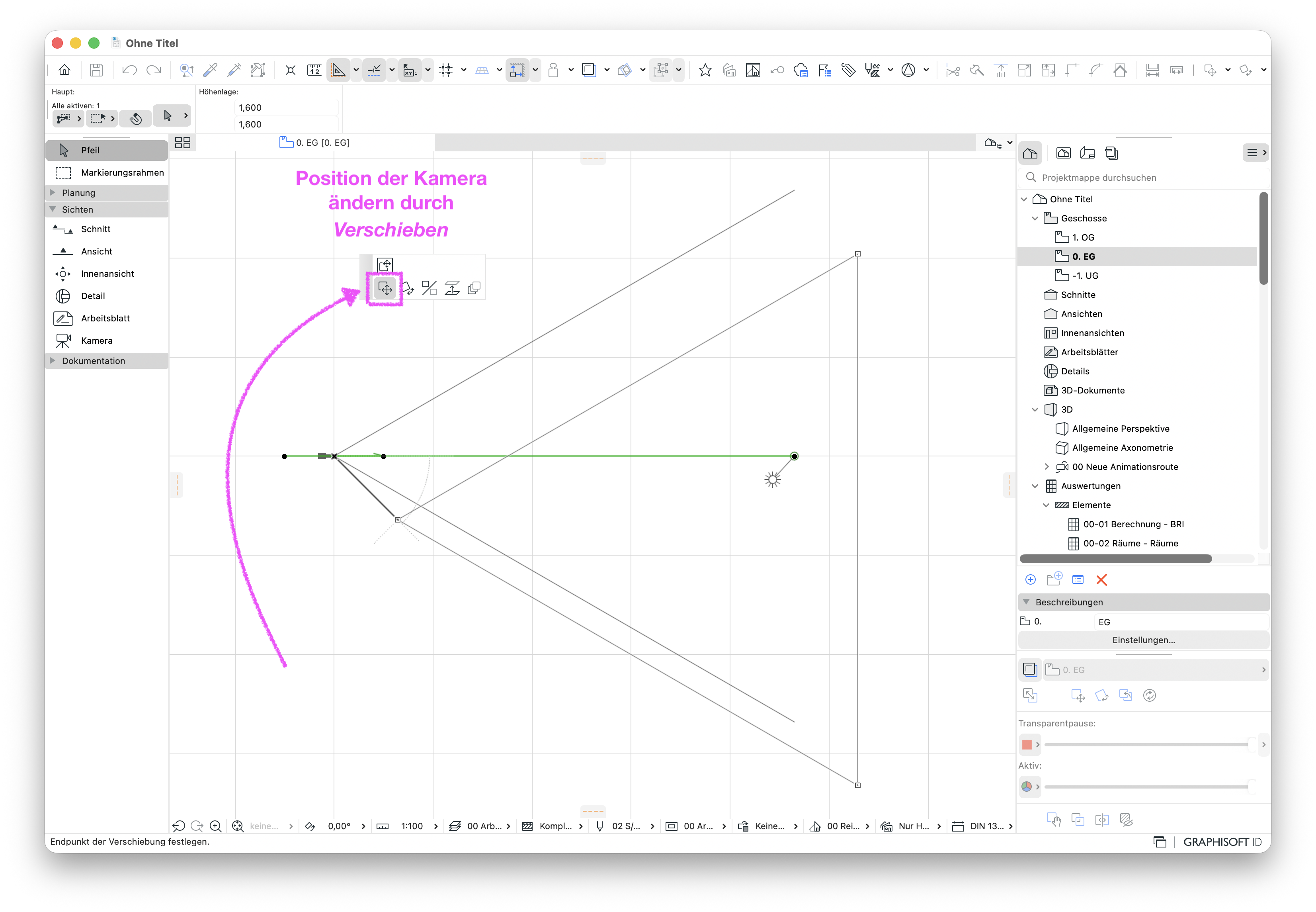Open the project map navigator tab

1031,153
